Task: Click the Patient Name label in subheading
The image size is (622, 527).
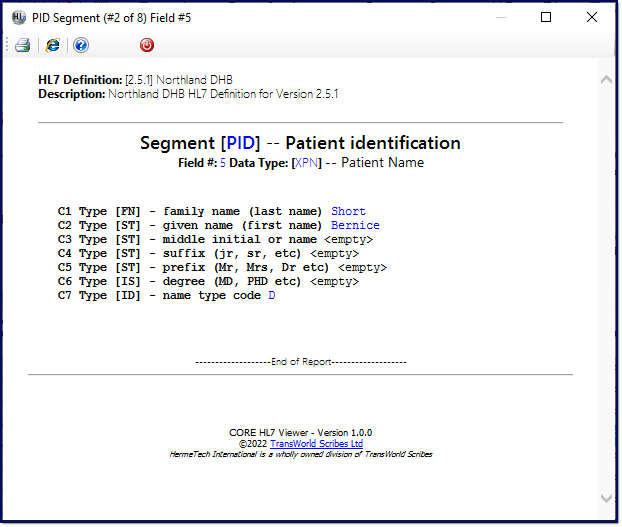Action: (x=382, y=163)
